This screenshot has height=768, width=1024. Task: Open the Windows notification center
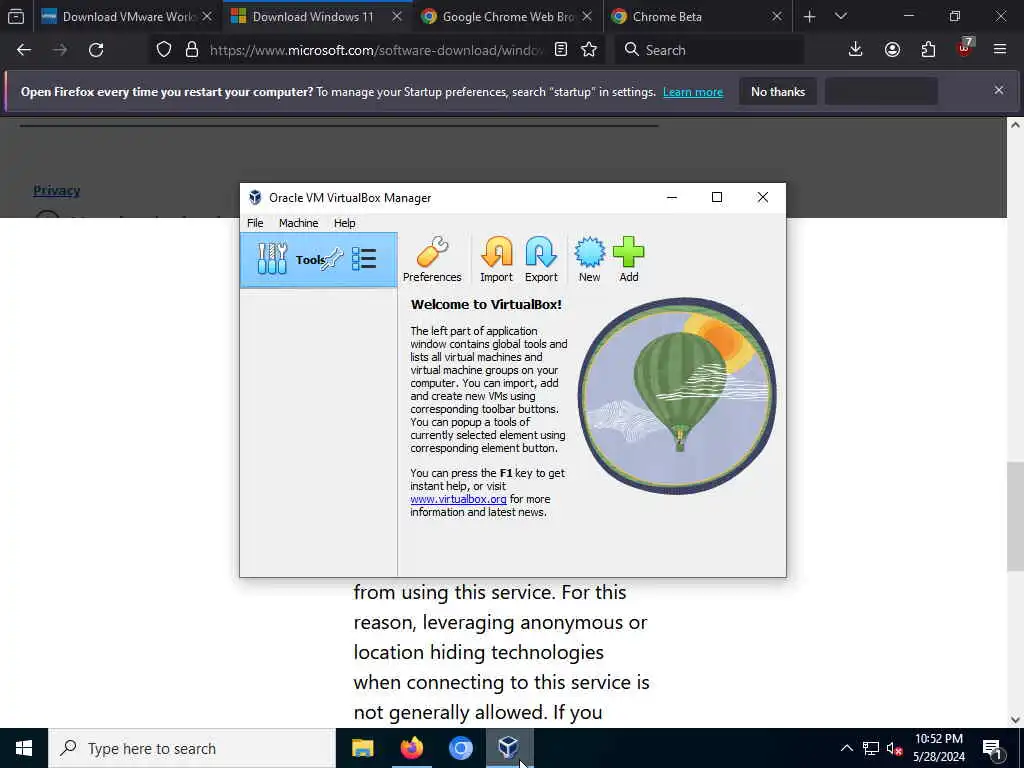[x=993, y=748]
